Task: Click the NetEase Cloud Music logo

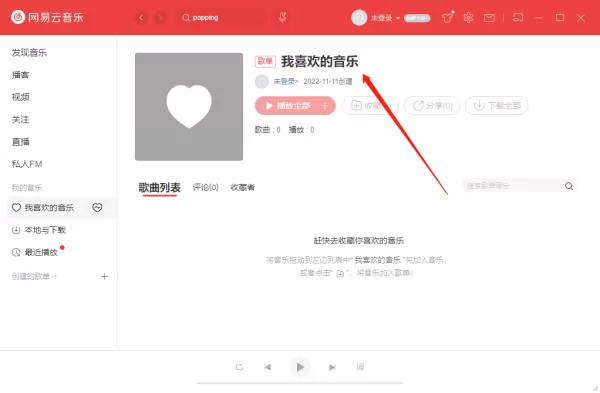Action: click(x=47, y=17)
